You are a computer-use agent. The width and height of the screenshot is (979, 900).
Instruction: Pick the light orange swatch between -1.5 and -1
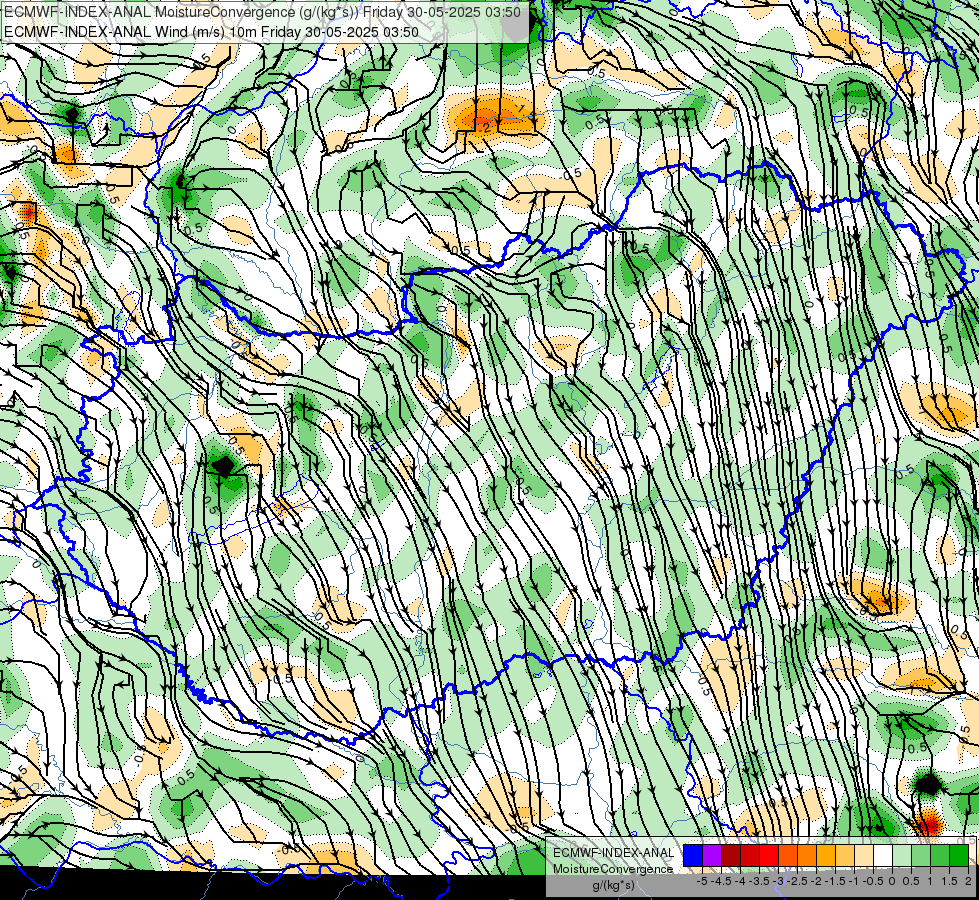click(845, 855)
